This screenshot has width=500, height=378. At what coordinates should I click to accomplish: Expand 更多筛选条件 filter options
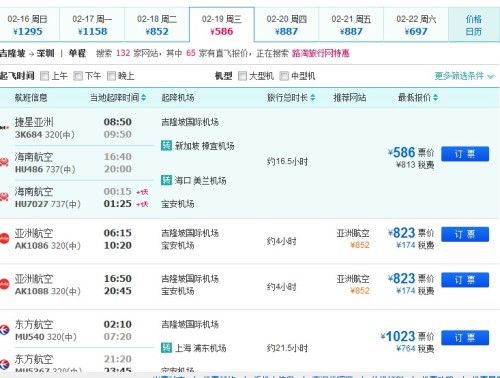click(464, 76)
